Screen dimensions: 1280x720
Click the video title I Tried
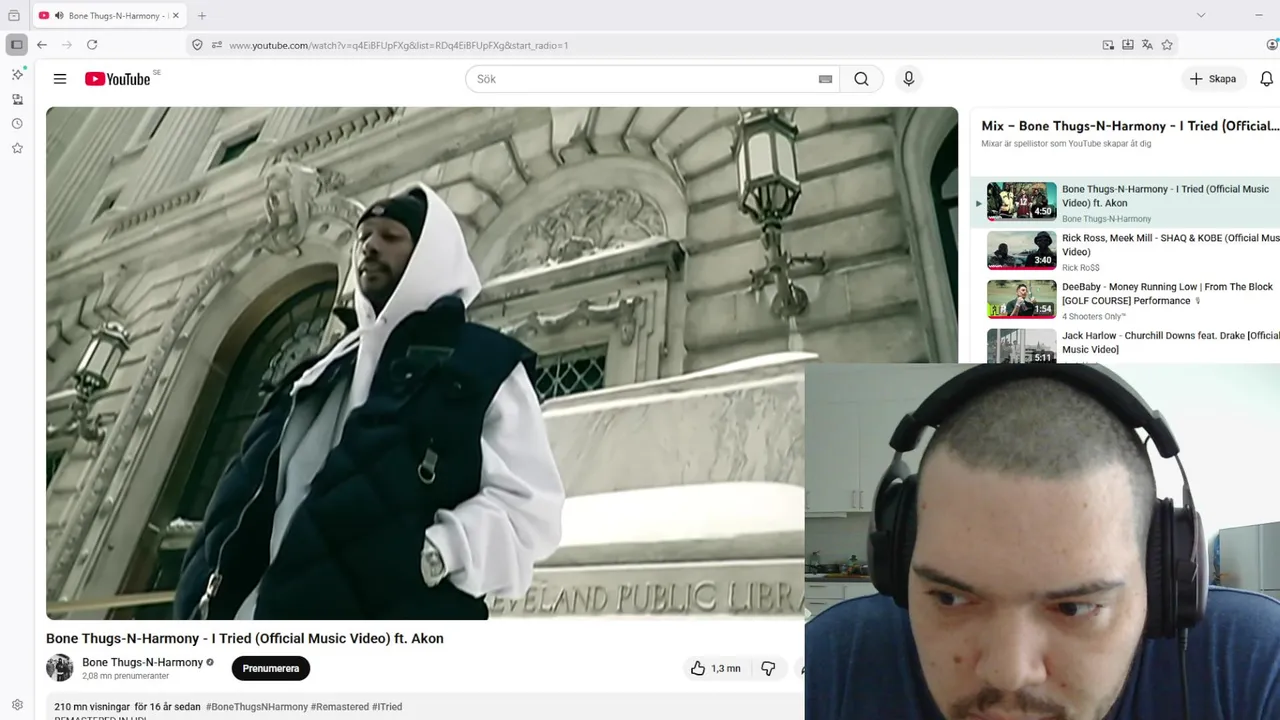[245, 638]
